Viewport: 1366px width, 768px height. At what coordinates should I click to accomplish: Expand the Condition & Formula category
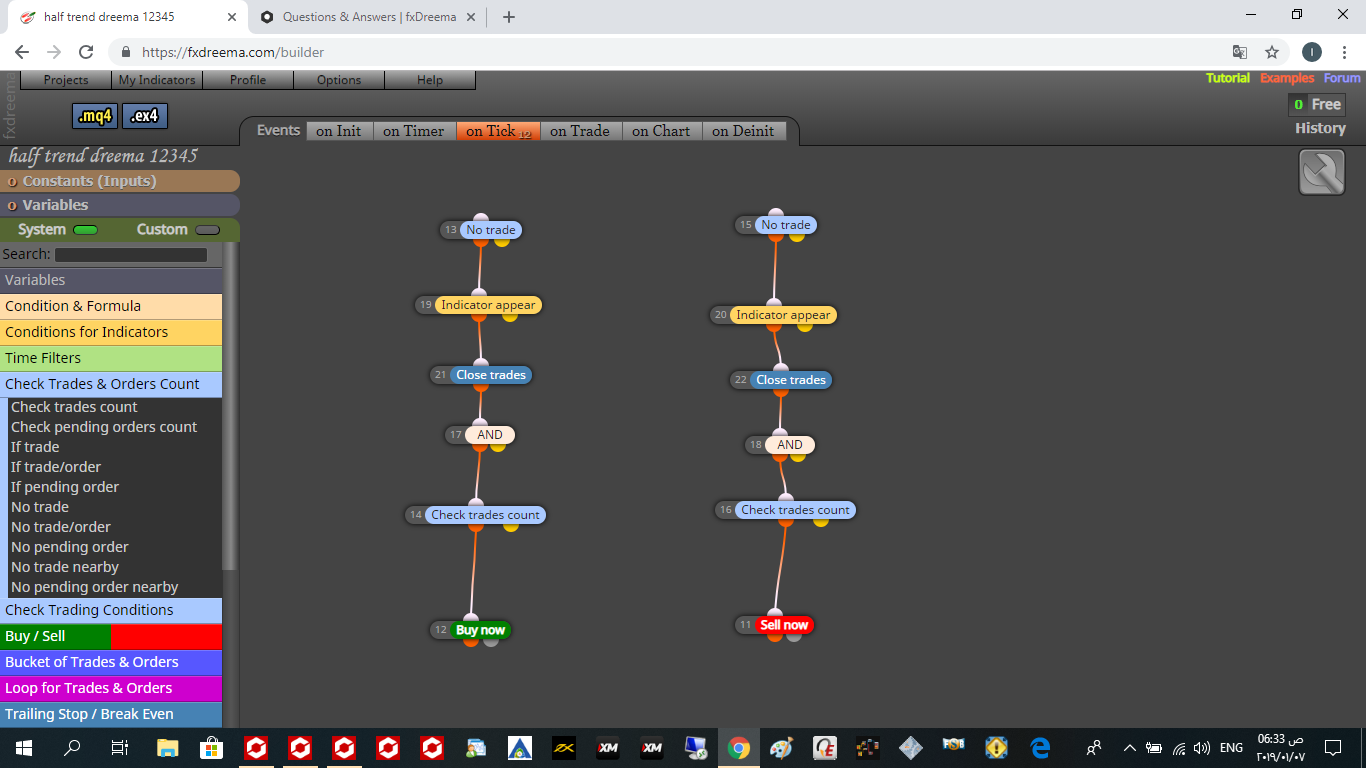tap(111, 306)
